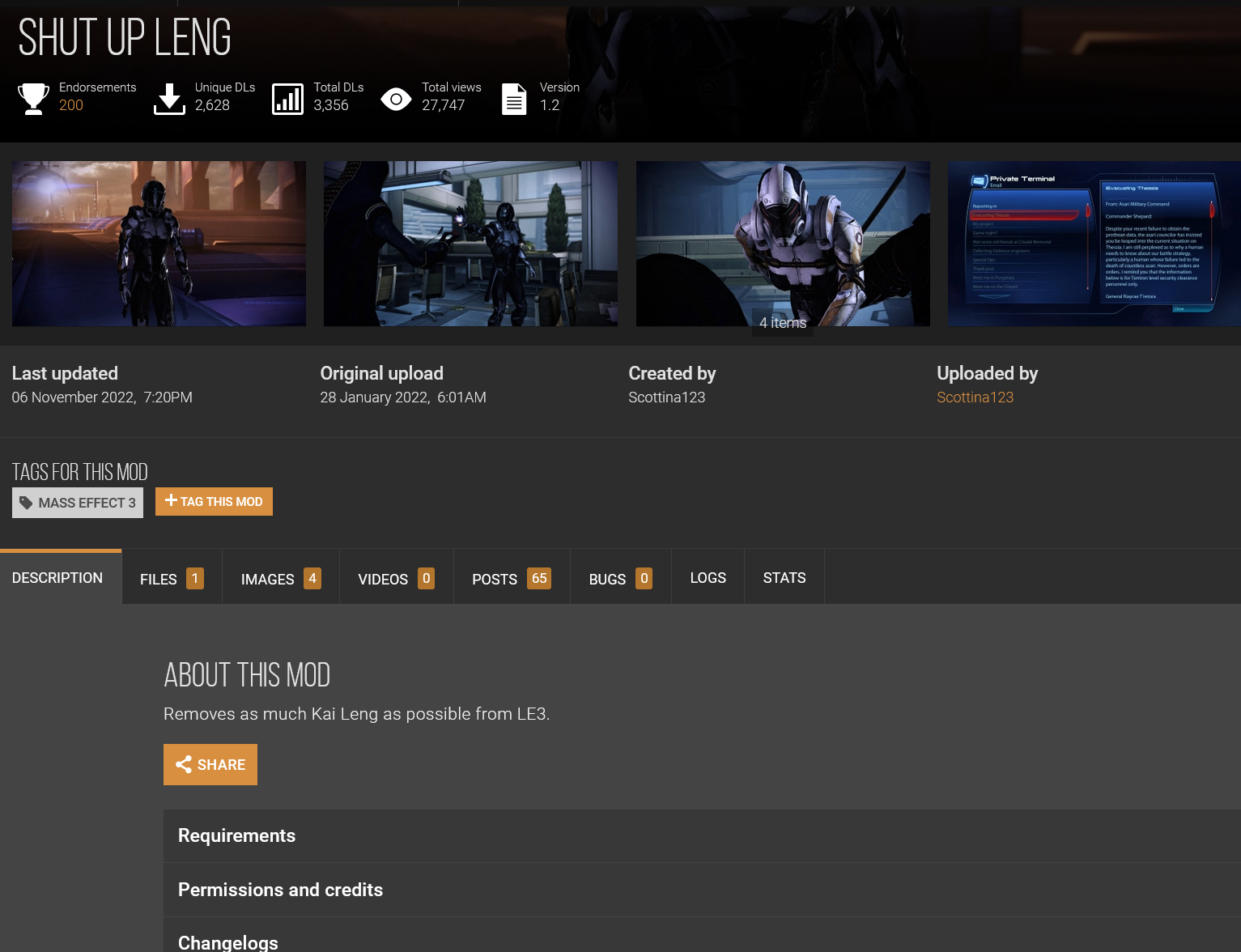The height and width of the screenshot is (952, 1241).
Task: Expand the Requirements section
Action: 702,835
